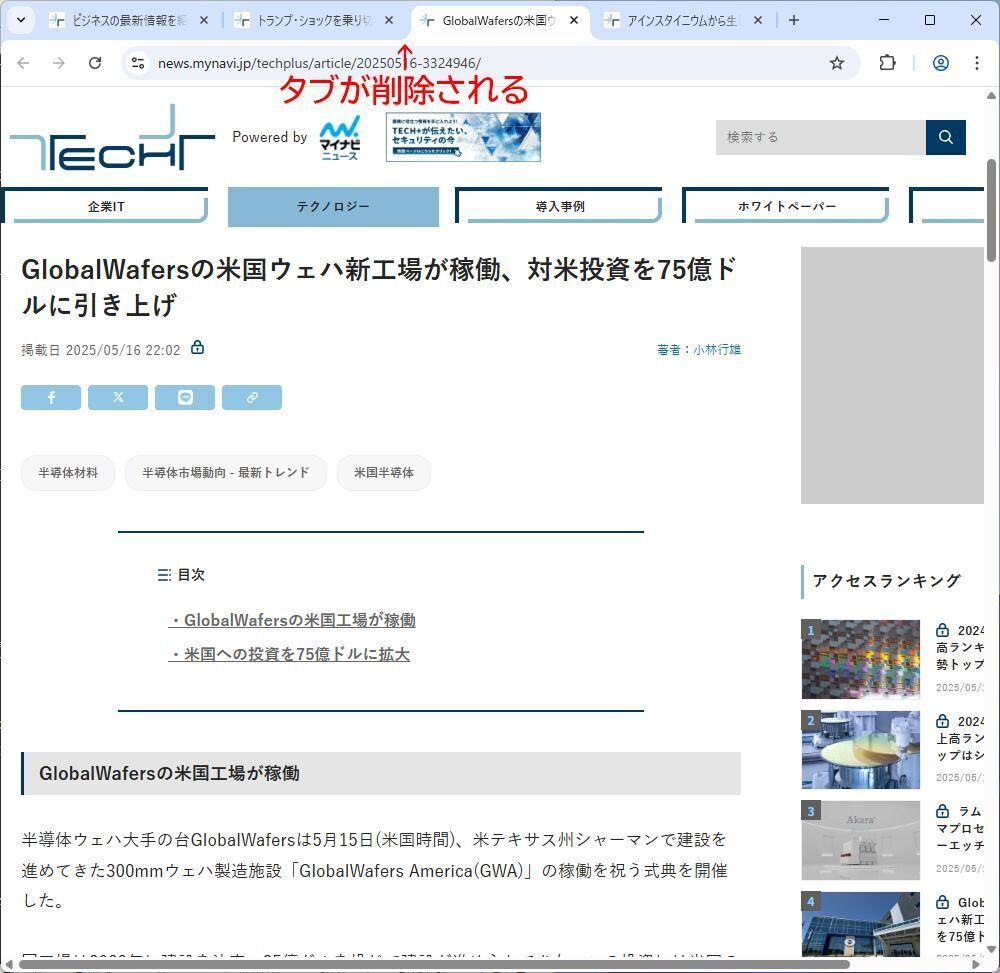
Task: Click the gray sidebar ad placeholder
Action: click(892, 376)
